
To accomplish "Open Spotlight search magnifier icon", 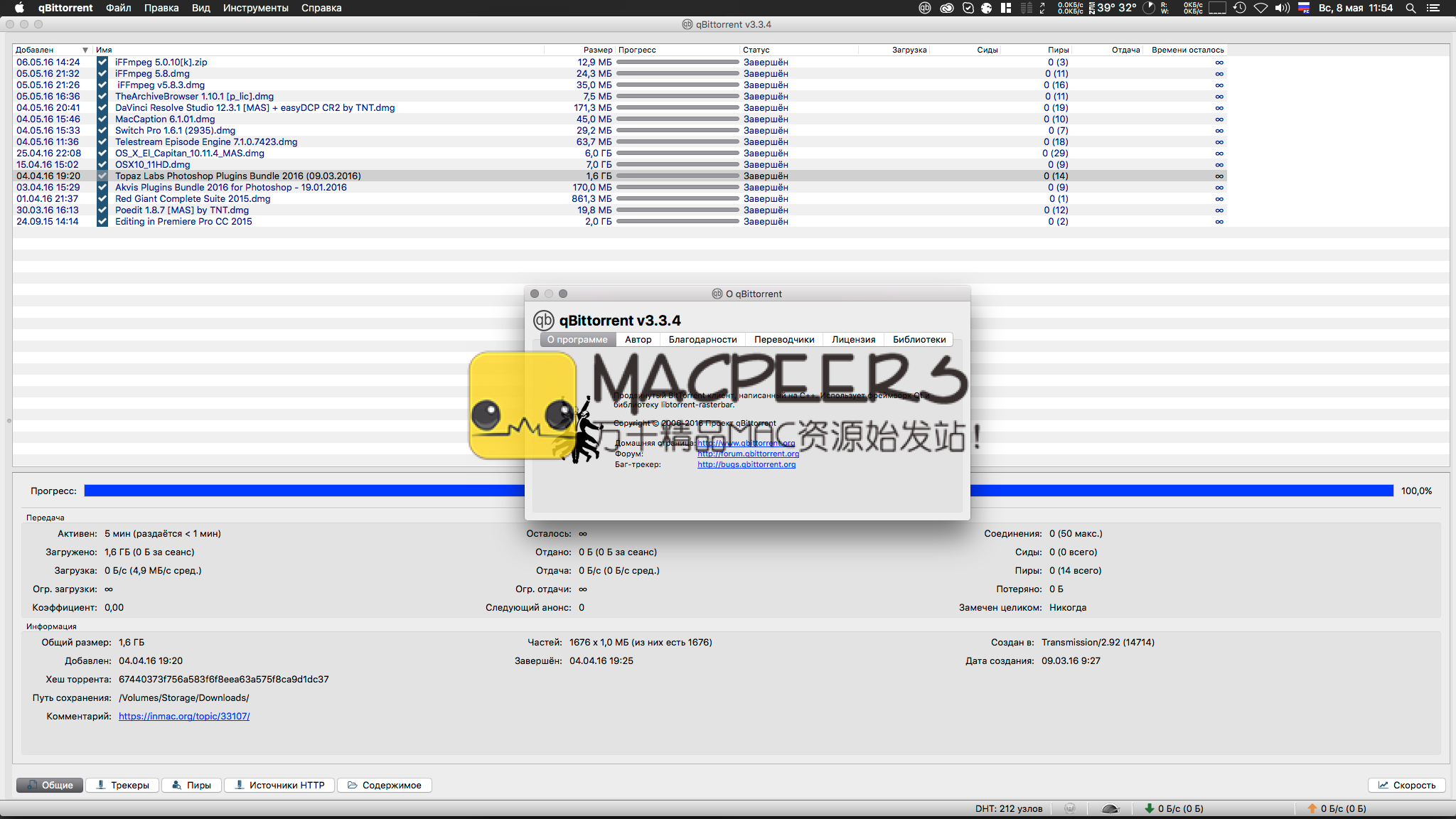I will (1410, 8).
